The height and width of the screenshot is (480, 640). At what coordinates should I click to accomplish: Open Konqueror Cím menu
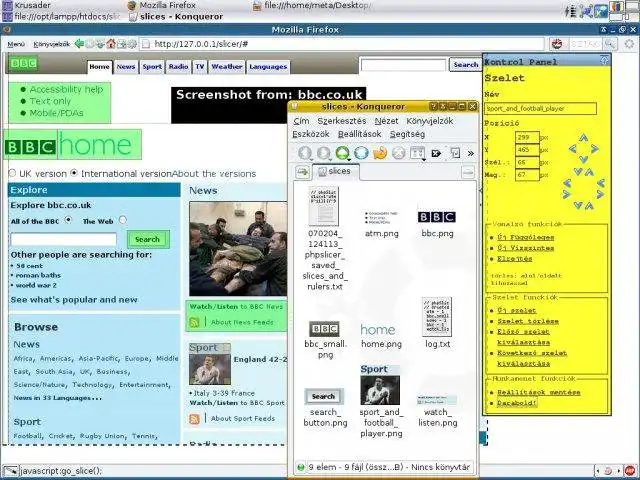click(301, 121)
